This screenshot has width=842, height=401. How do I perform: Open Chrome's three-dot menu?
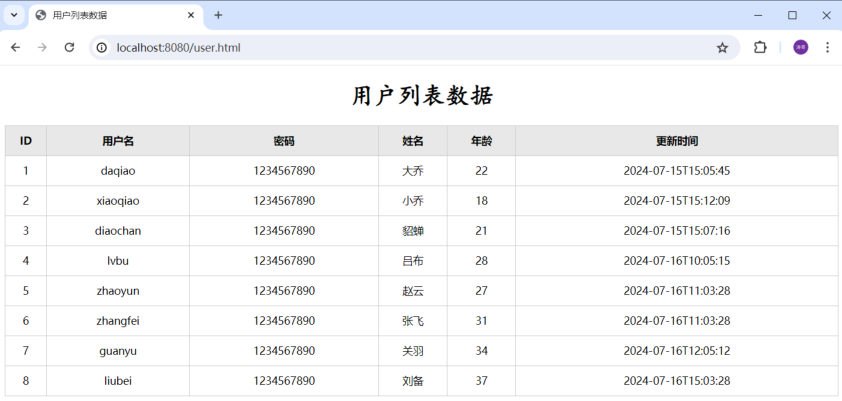pos(828,48)
